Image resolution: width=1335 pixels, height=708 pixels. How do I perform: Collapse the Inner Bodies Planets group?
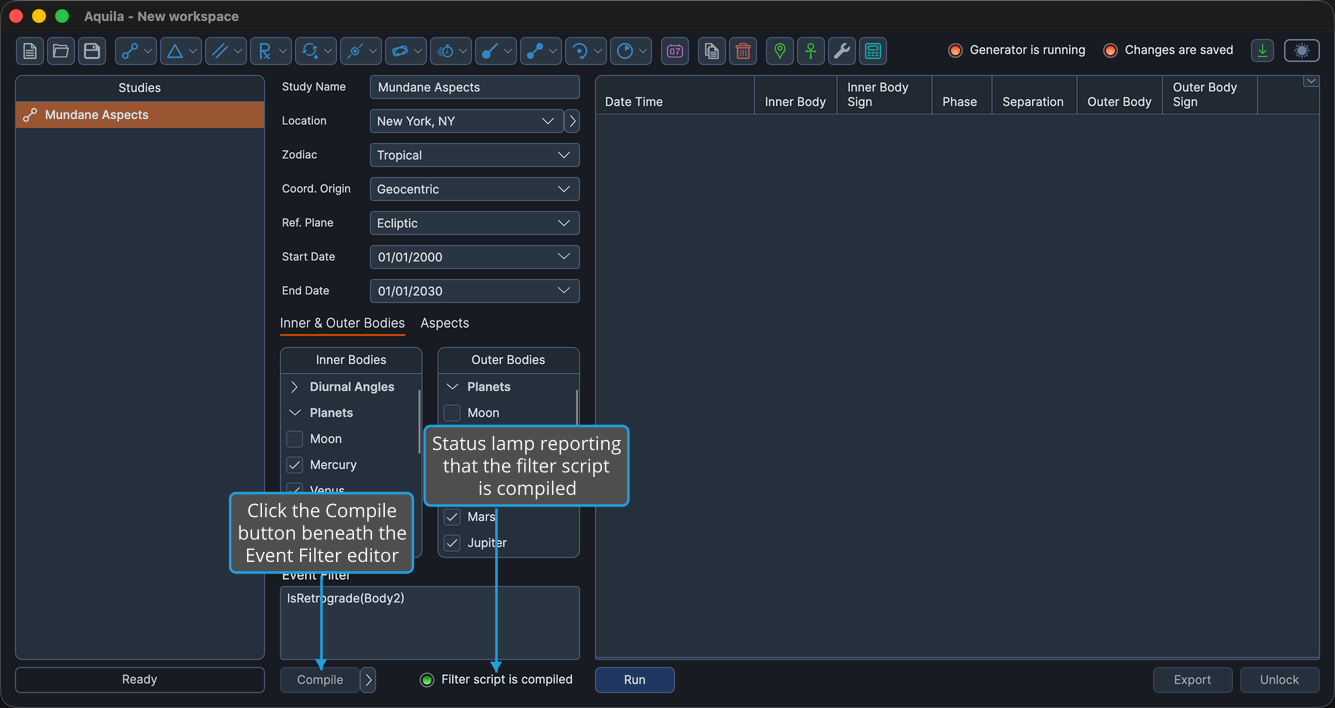pos(294,413)
